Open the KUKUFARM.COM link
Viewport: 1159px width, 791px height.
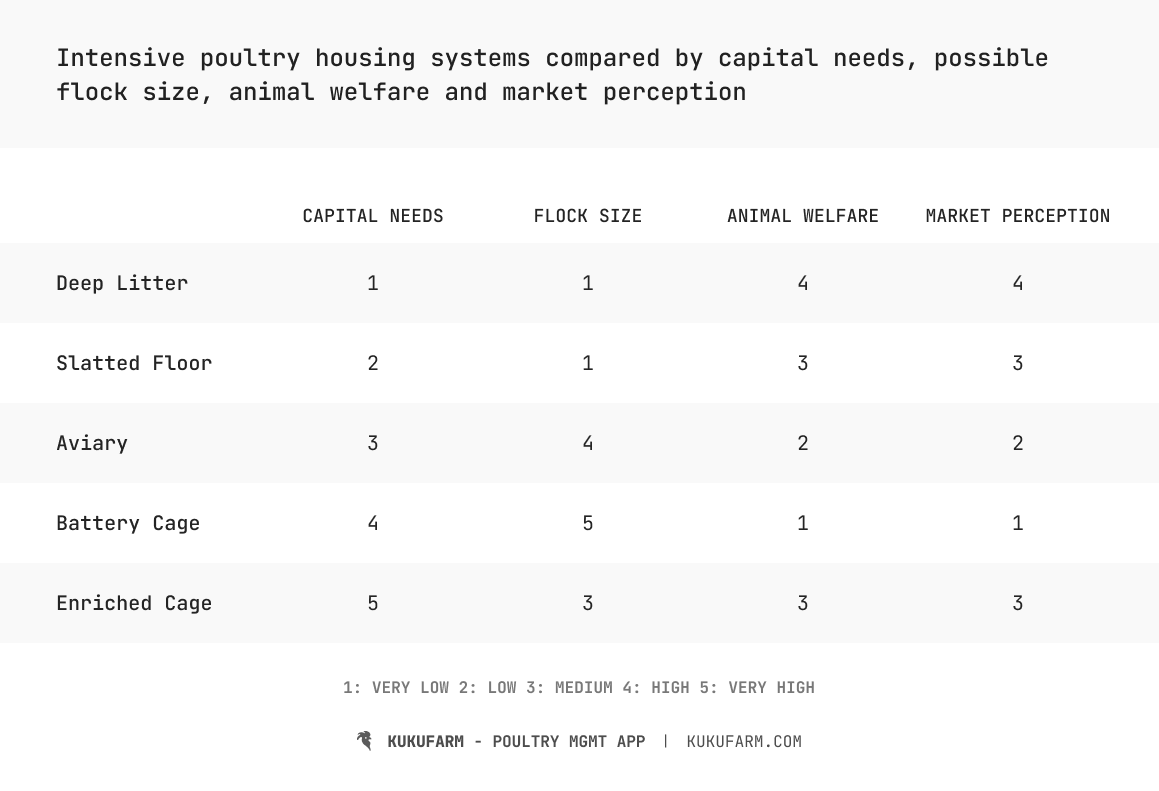tap(744, 741)
